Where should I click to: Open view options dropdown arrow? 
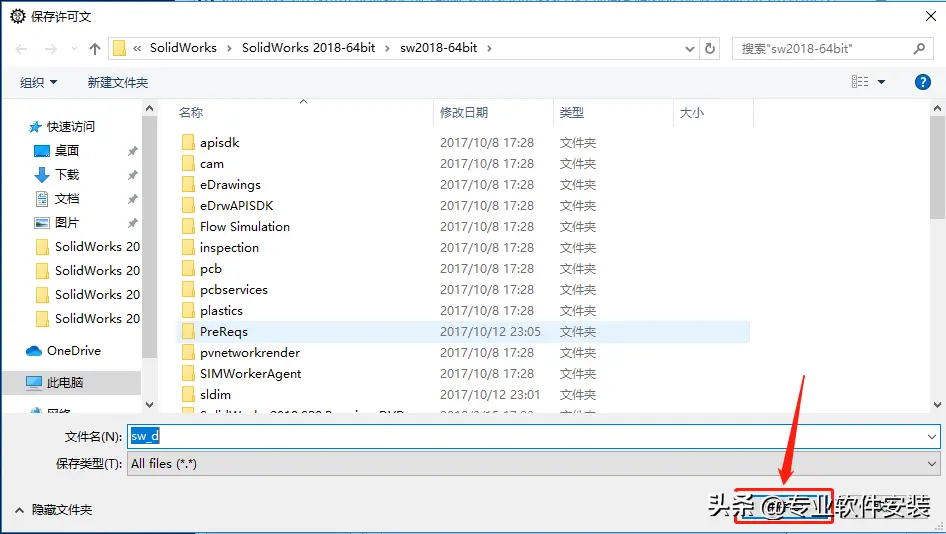[x=881, y=81]
